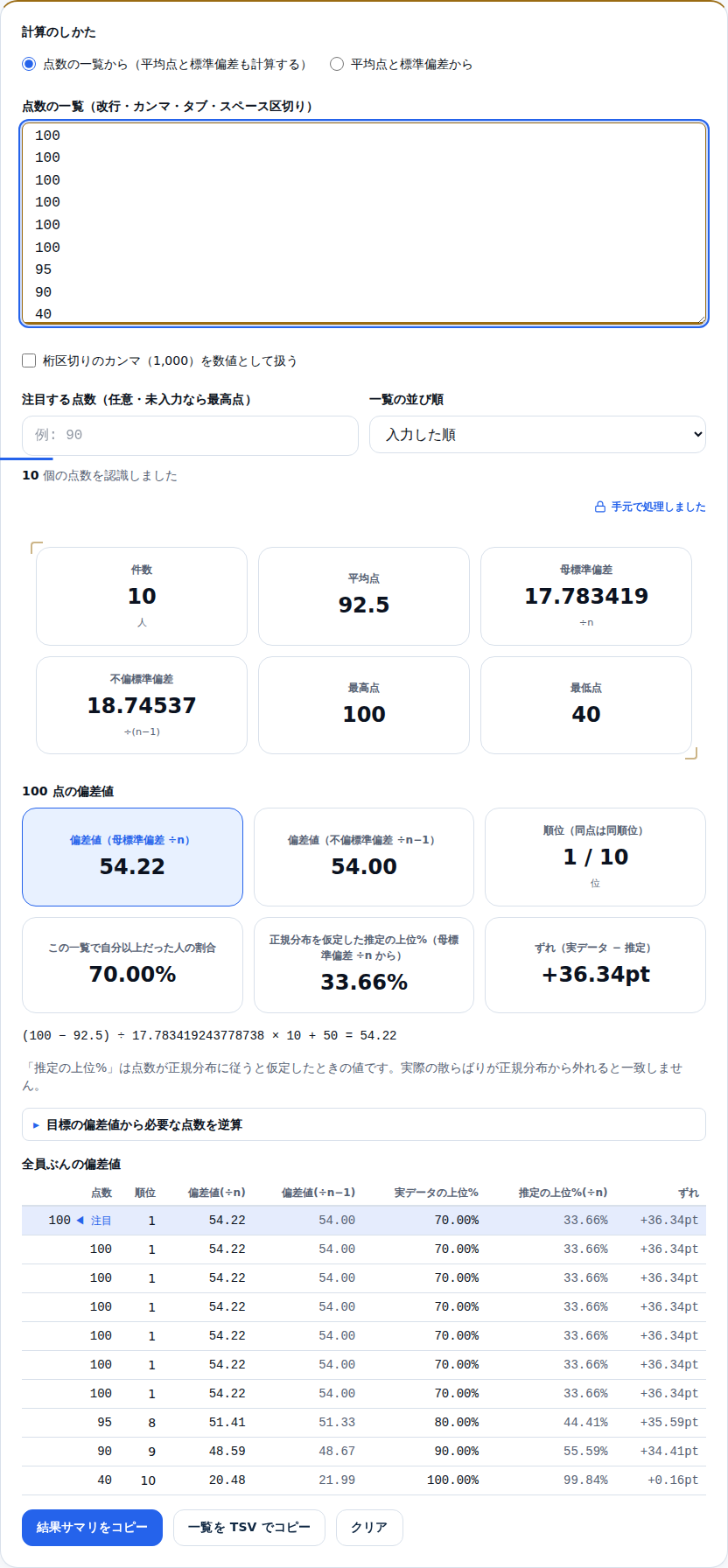Click the +0.16pt cell

pyautogui.click(x=673, y=1480)
